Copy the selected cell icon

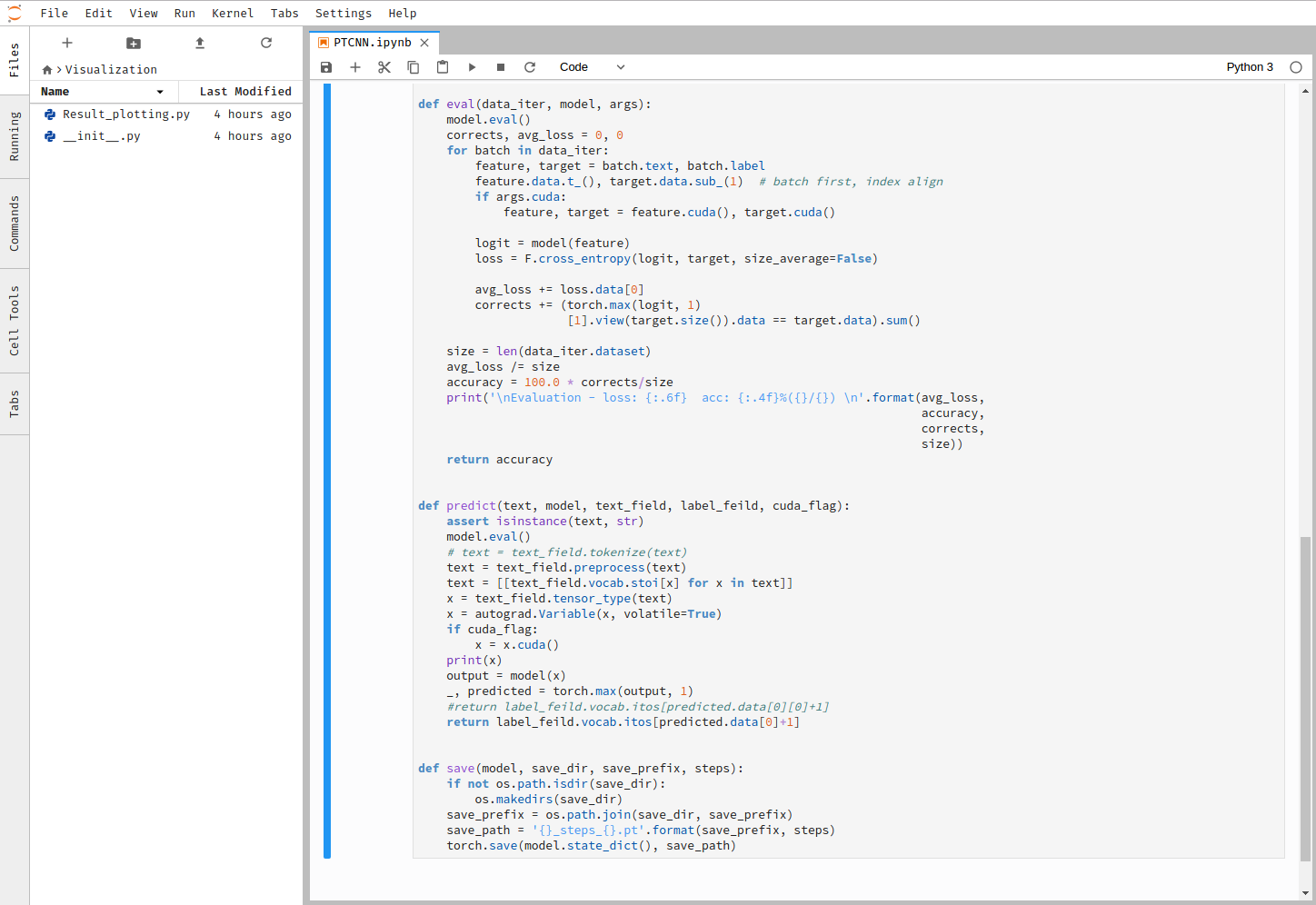click(x=414, y=67)
